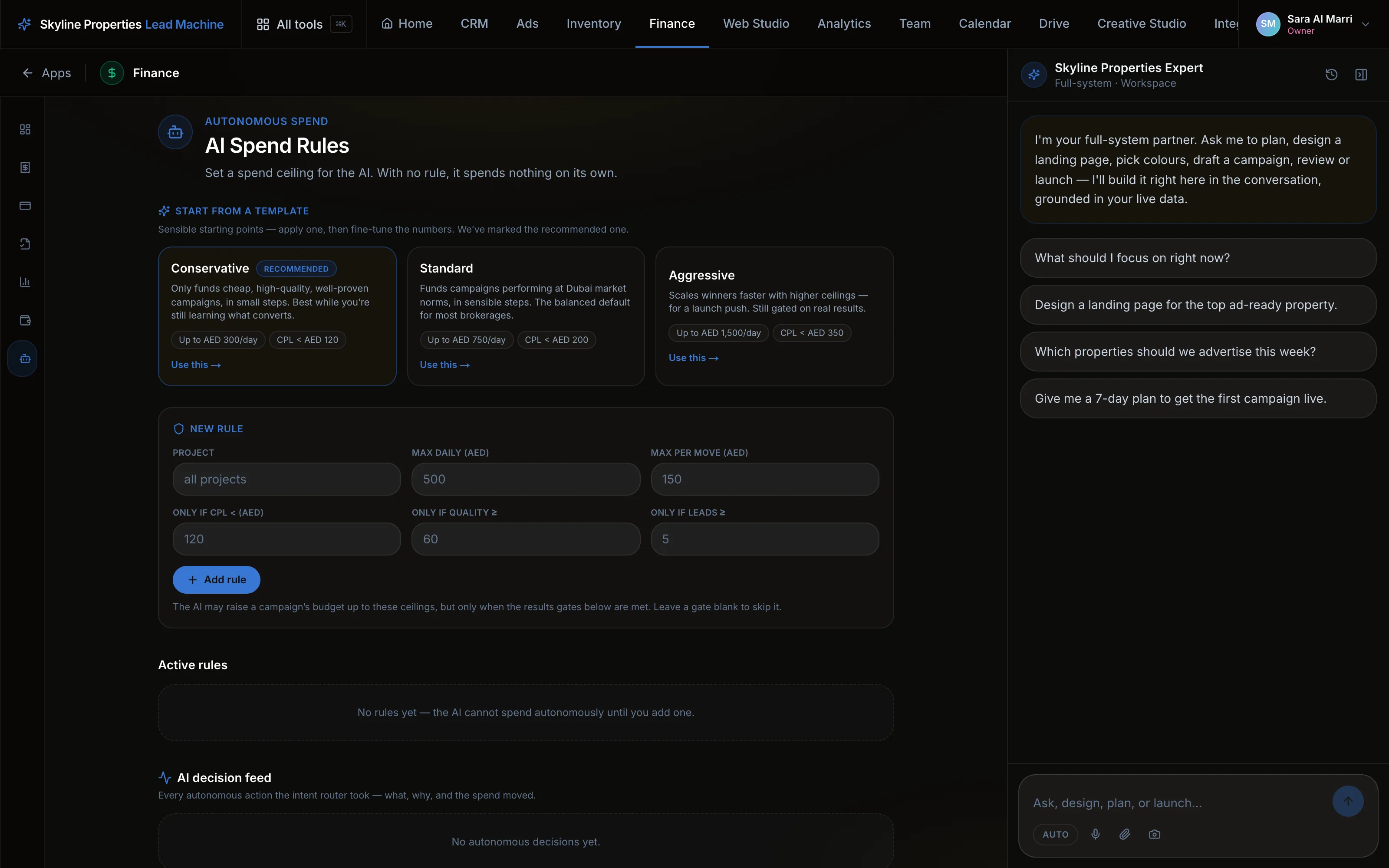The width and height of the screenshot is (1389, 868).
Task: Click the Skyline Properties Expert avatar icon
Action: click(1034, 75)
